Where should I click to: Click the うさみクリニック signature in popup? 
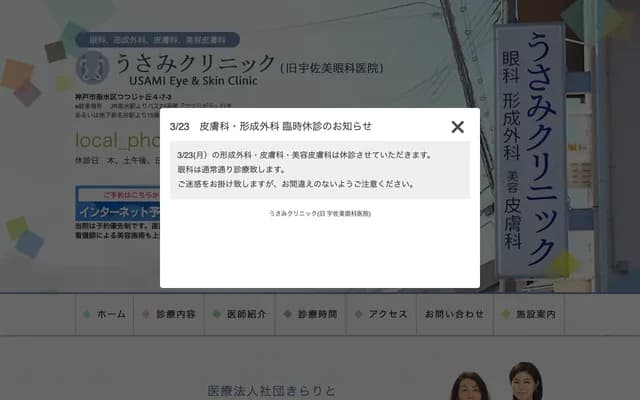click(320, 214)
